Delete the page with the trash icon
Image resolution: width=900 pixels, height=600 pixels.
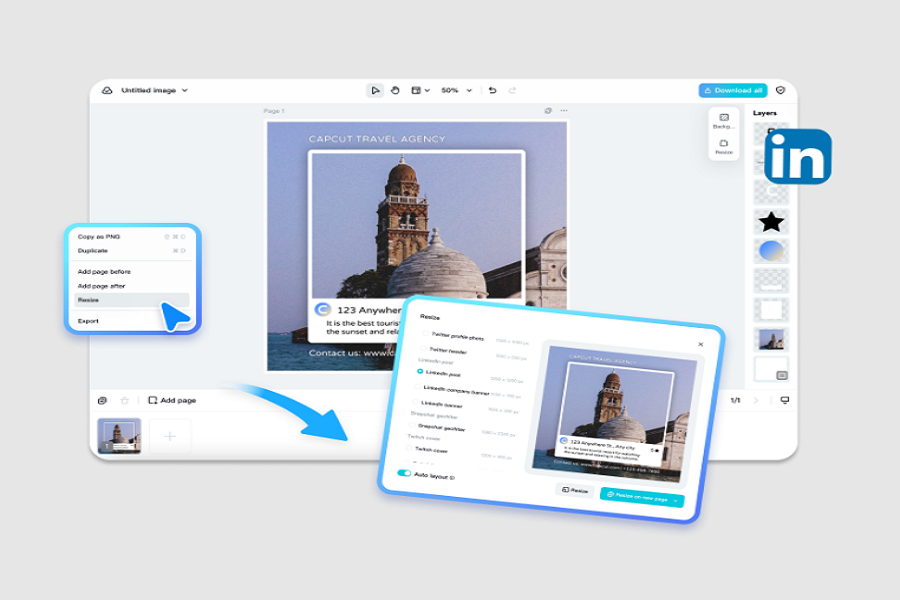[x=125, y=400]
